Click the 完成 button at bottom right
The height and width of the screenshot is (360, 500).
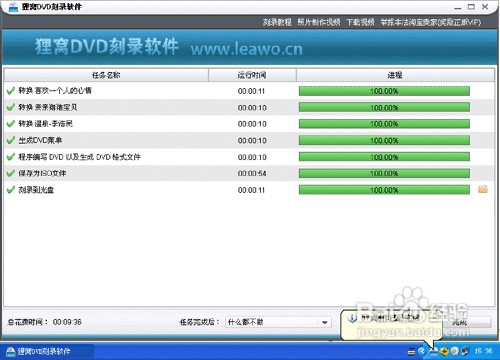[x=467, y=322]
